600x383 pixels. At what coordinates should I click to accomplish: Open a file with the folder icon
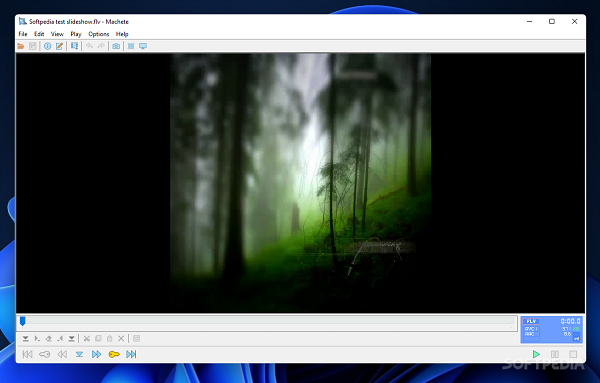21,46
